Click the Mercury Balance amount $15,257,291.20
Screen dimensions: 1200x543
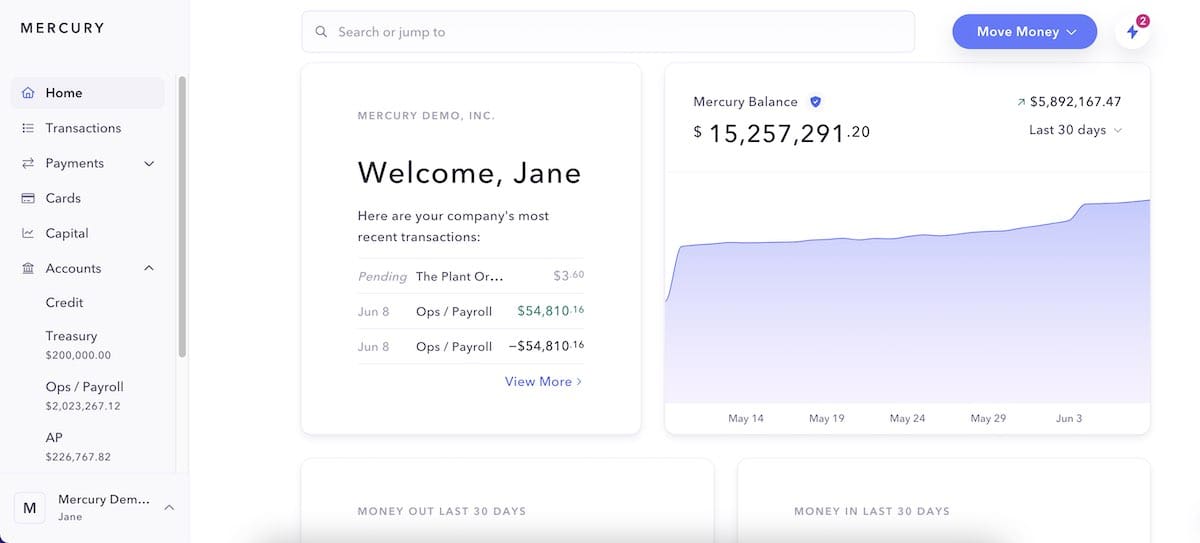tap(782, 133)
